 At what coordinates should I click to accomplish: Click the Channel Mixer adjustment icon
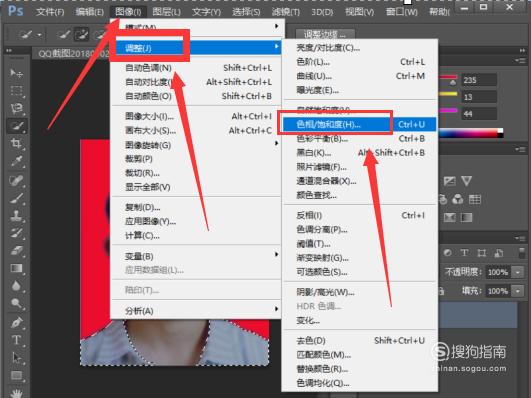(x=458, y=199)
